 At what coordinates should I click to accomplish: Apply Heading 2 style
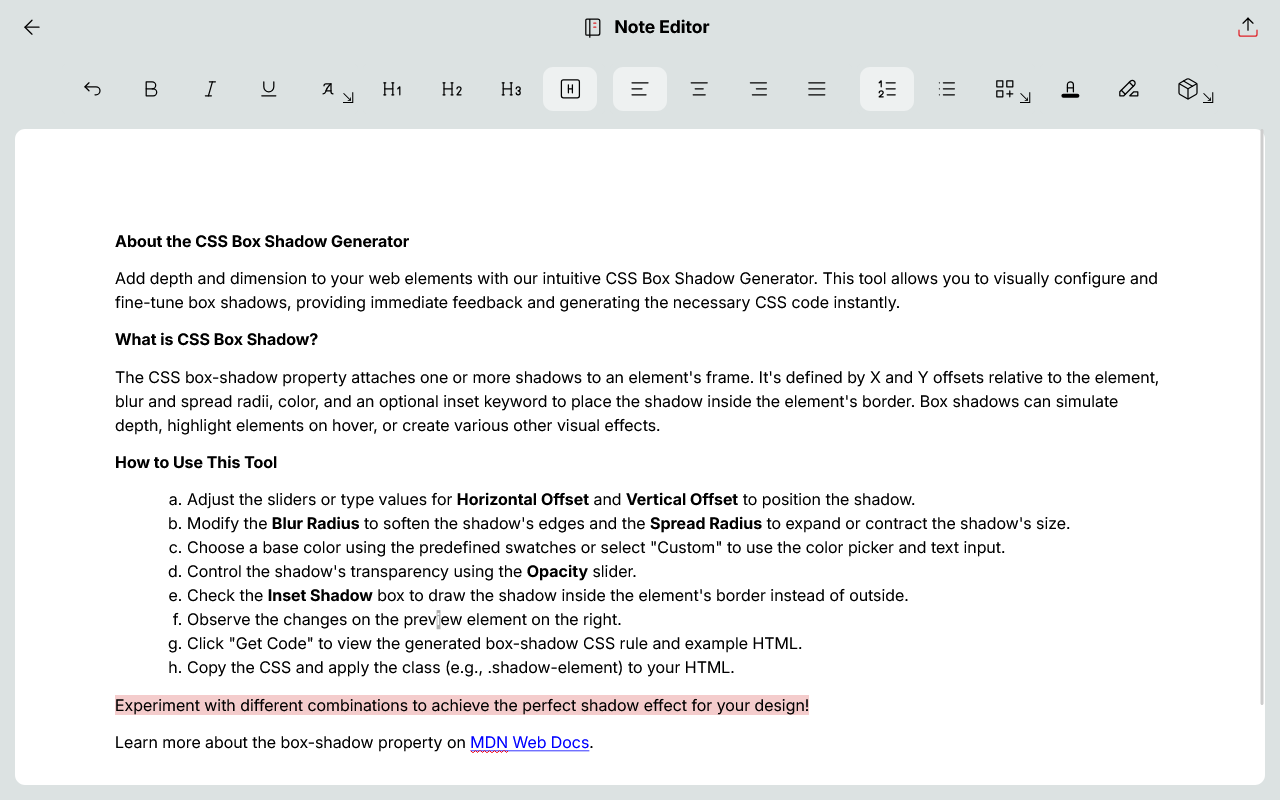tap(452, 89)
